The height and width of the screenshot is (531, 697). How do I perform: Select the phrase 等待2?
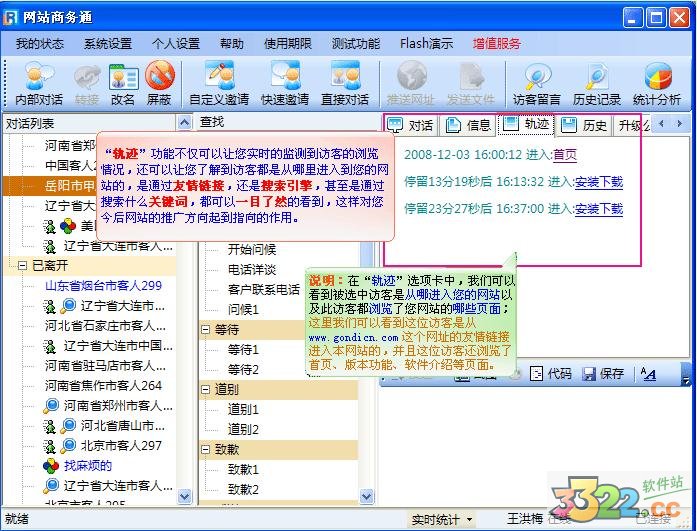243,370
